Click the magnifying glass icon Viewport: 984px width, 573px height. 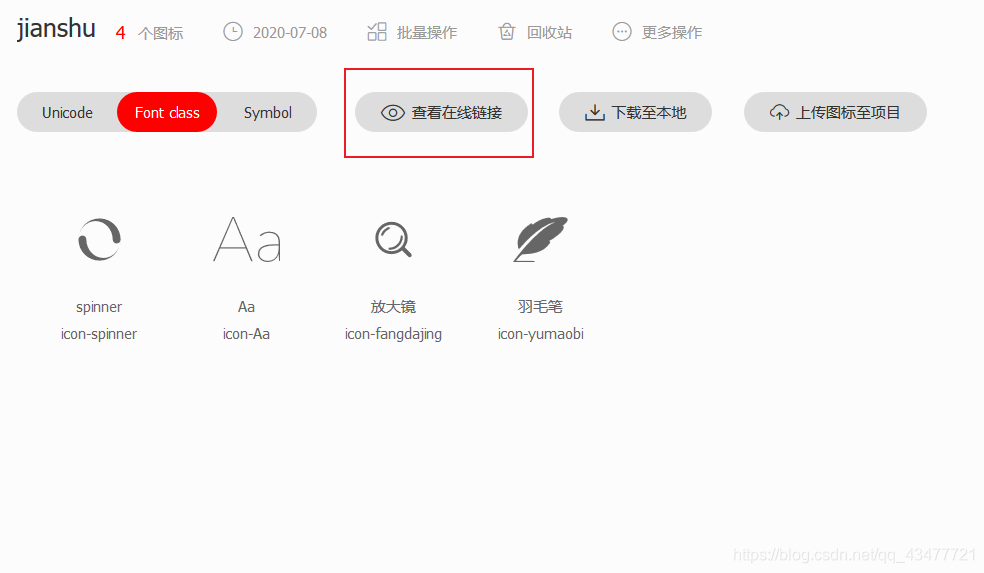393,239
